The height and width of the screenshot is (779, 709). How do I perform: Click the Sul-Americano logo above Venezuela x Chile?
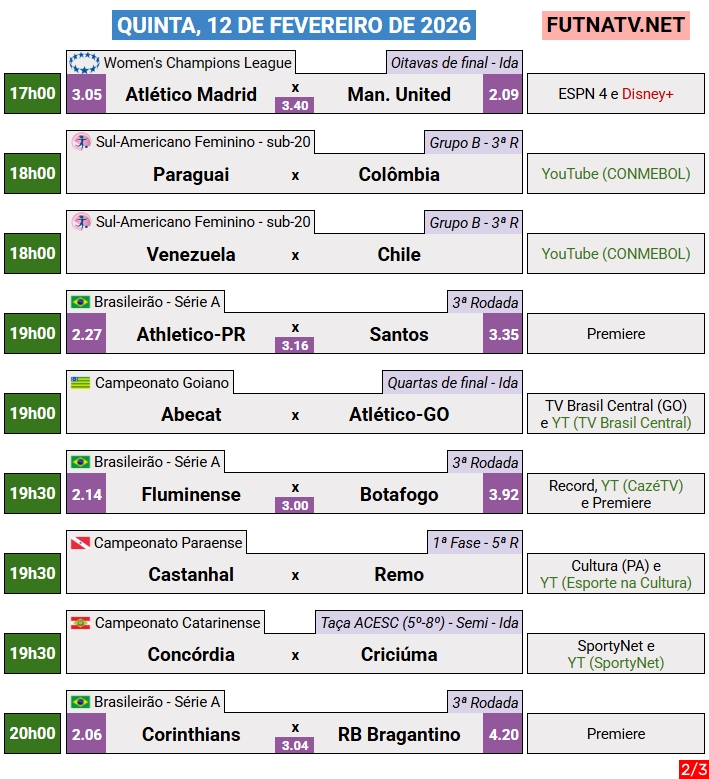[x=81, y=222]
